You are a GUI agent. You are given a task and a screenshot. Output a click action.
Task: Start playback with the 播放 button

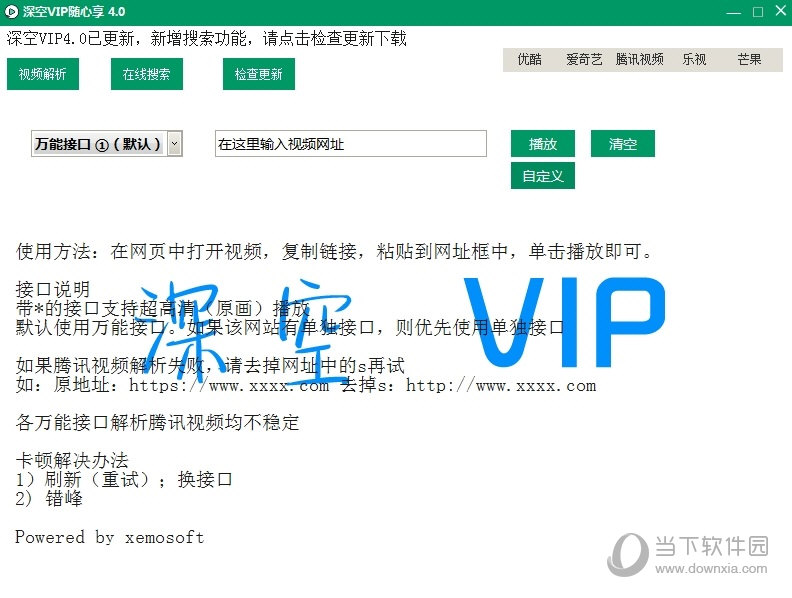543,144
